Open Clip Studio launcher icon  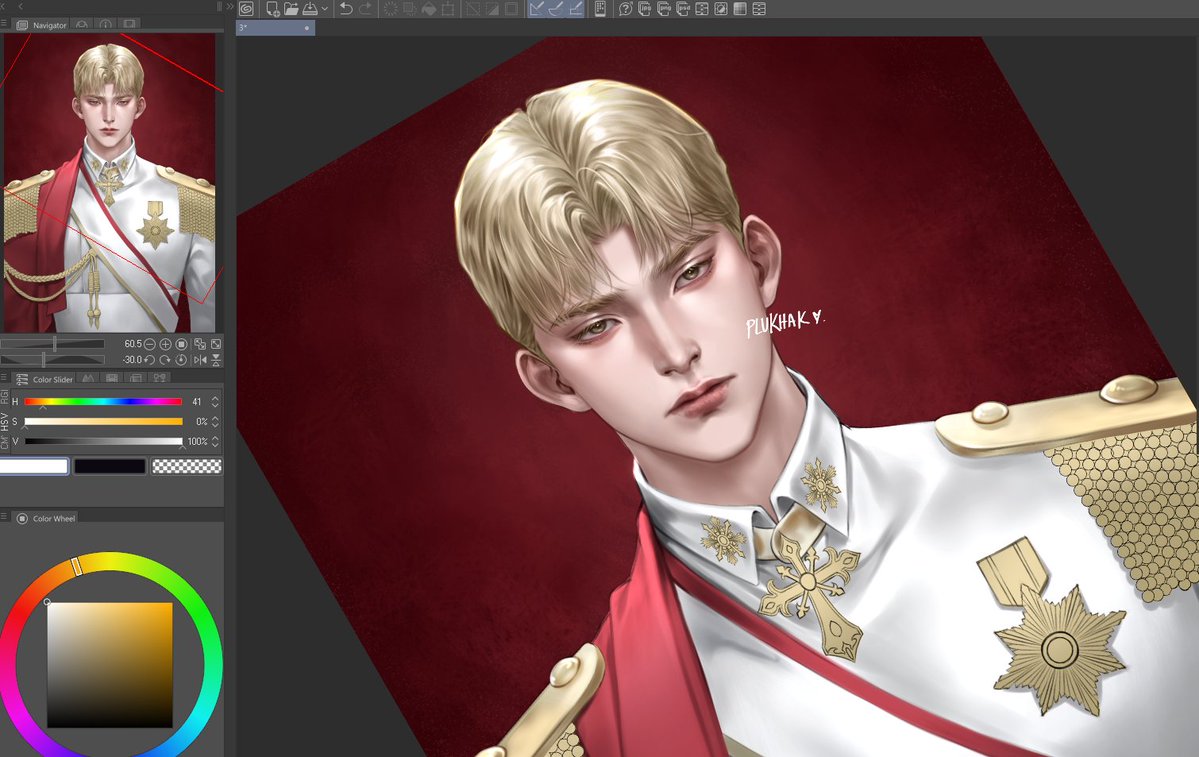246,9
